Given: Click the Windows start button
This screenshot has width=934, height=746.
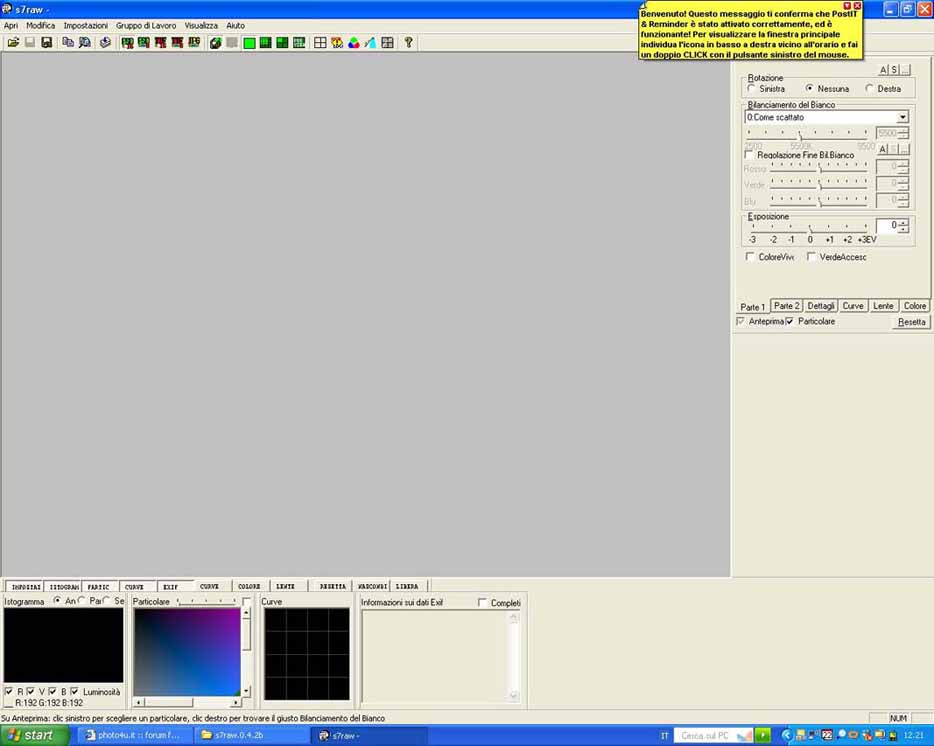Looking at the screenshot, I should click(35, 735).
